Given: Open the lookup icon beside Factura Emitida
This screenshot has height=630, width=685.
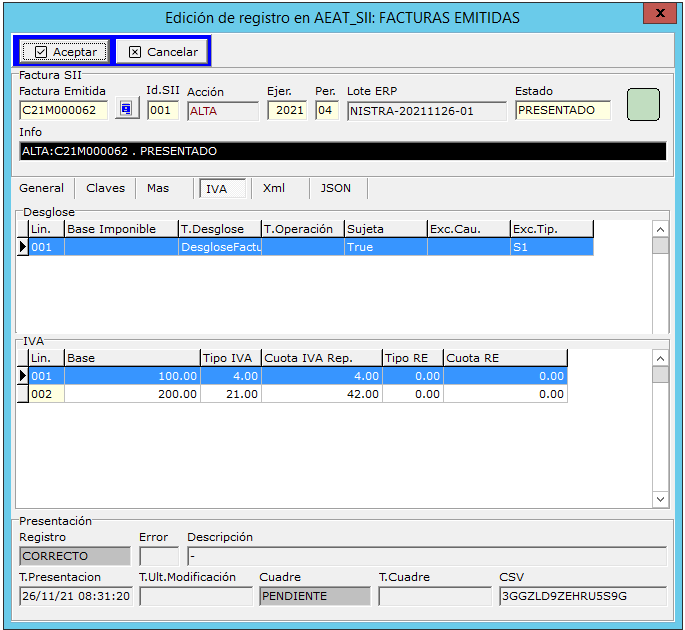Looking at the screenshot, I should (x=127, y=109).
